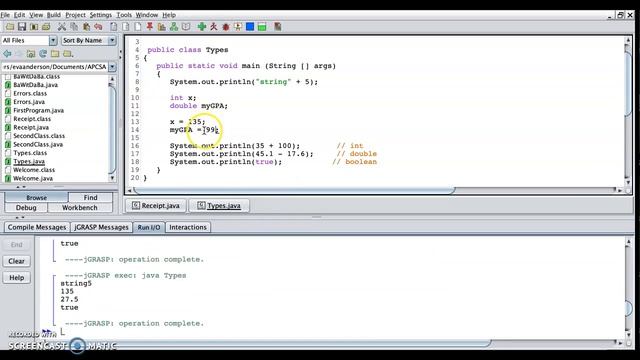Open the Build menu
The height and width of the screenshot is (360, 640).
point(53,15)
